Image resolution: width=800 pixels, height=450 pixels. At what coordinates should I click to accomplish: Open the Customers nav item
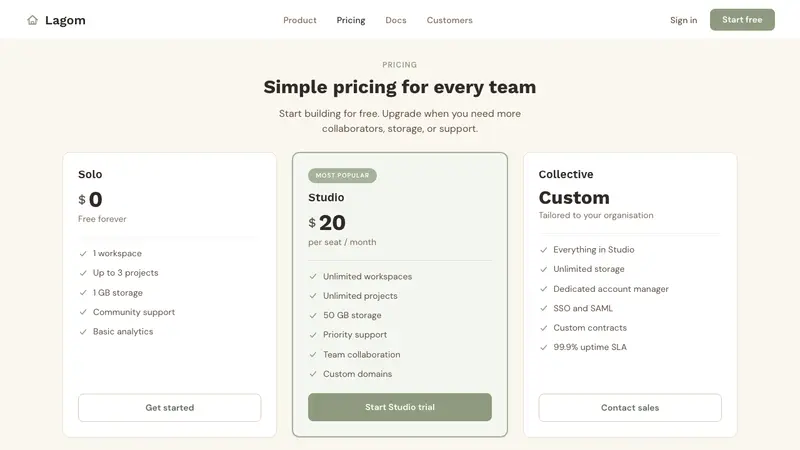pos(449,20)
